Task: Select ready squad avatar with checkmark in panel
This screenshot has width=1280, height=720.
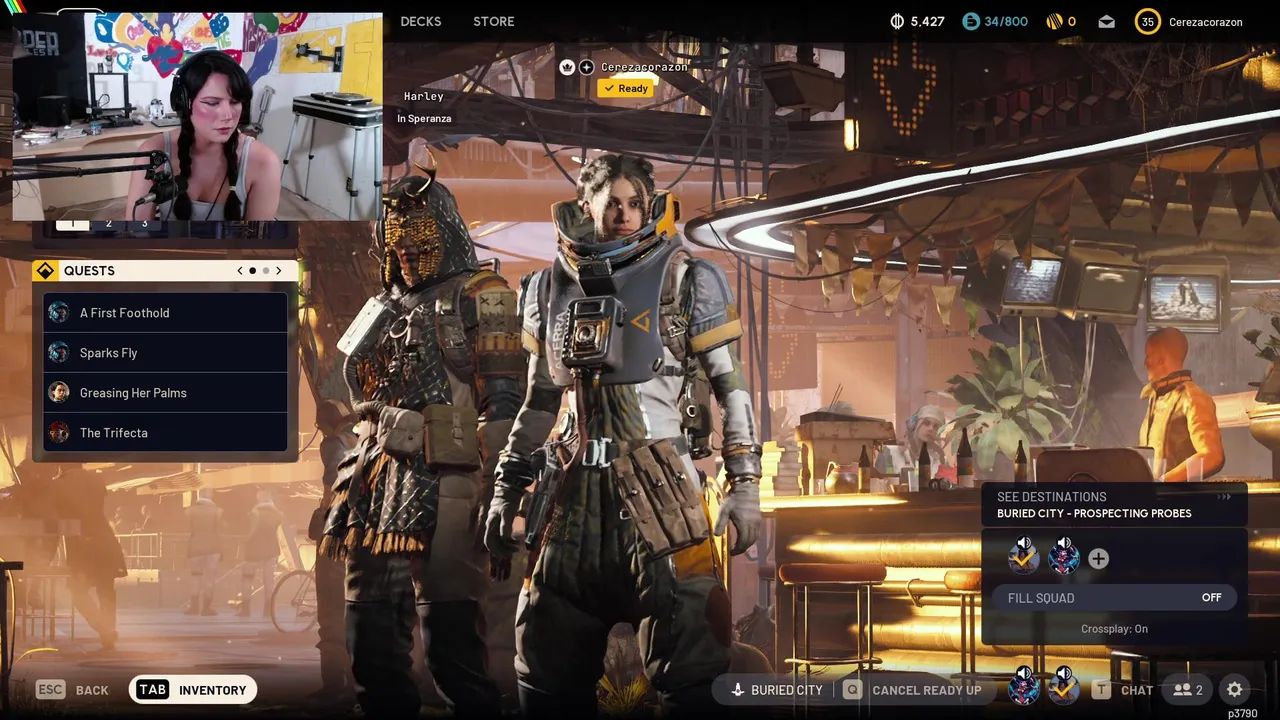Action: (x=1023, y=558)
